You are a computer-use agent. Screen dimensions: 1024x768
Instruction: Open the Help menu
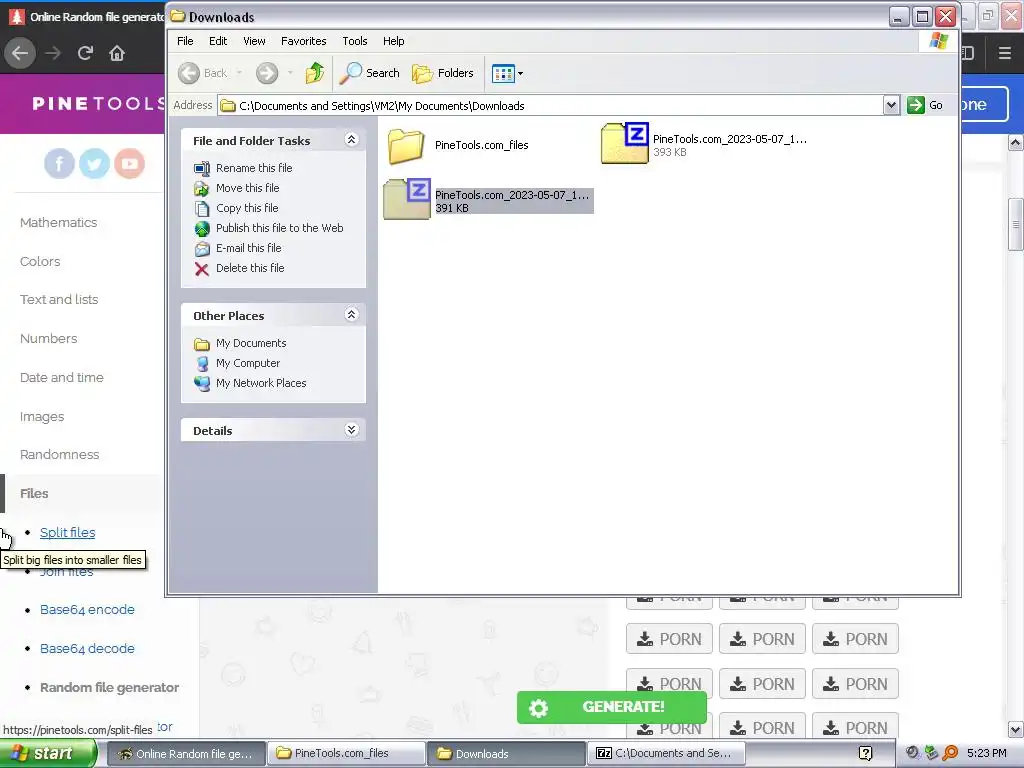(x=393, y=40)
